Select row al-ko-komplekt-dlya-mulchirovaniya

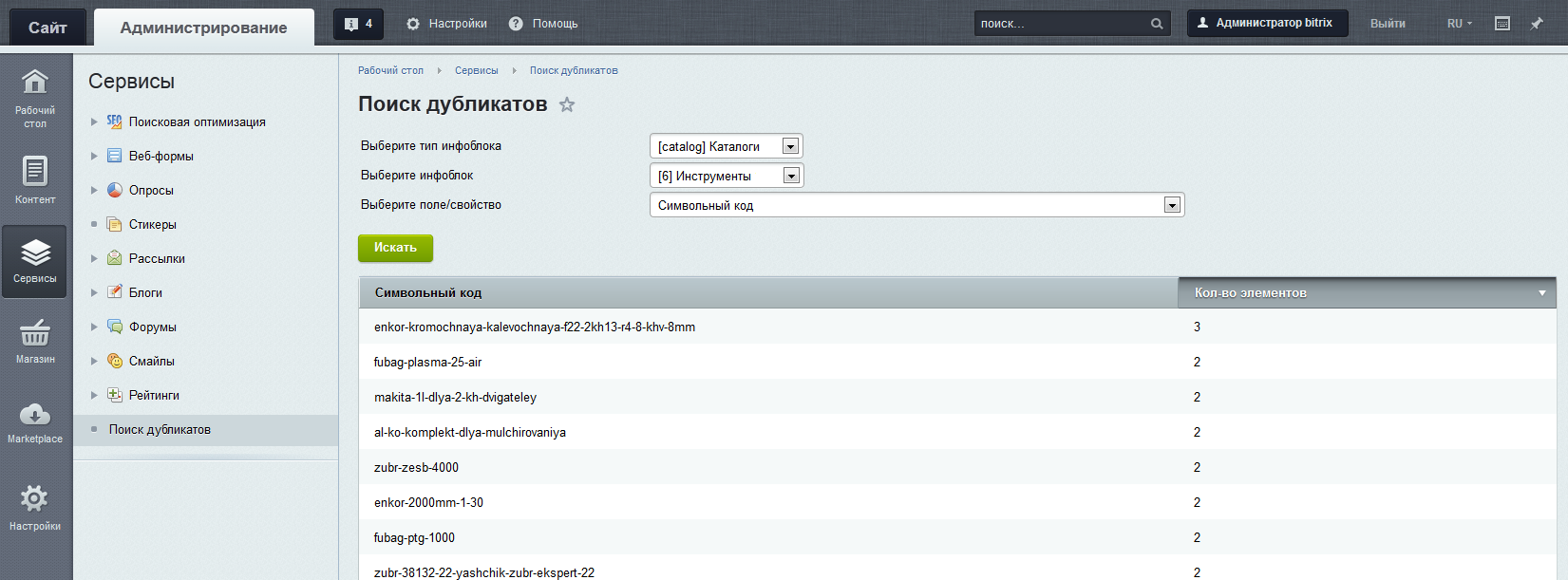(957, 432)
